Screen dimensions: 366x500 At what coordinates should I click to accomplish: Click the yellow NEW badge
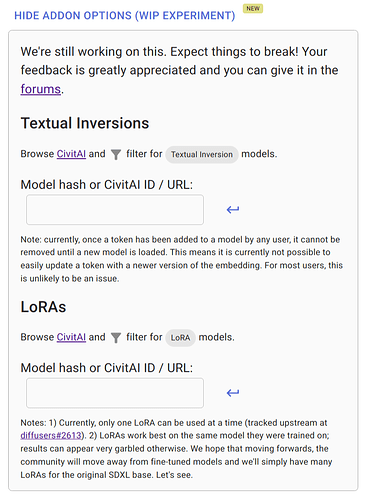click(253, 8)
